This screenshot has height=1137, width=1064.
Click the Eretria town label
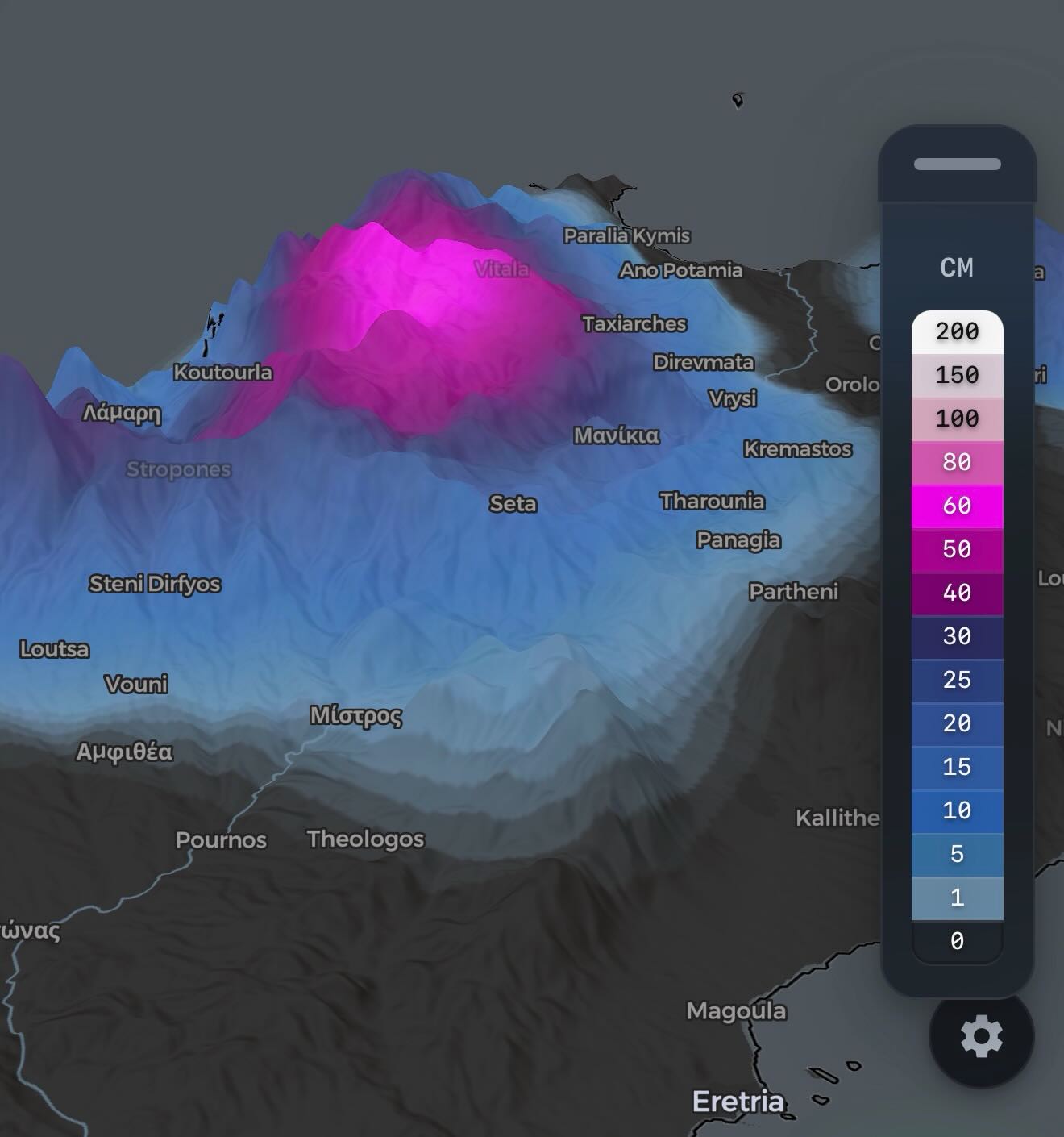pos(738,1102)
